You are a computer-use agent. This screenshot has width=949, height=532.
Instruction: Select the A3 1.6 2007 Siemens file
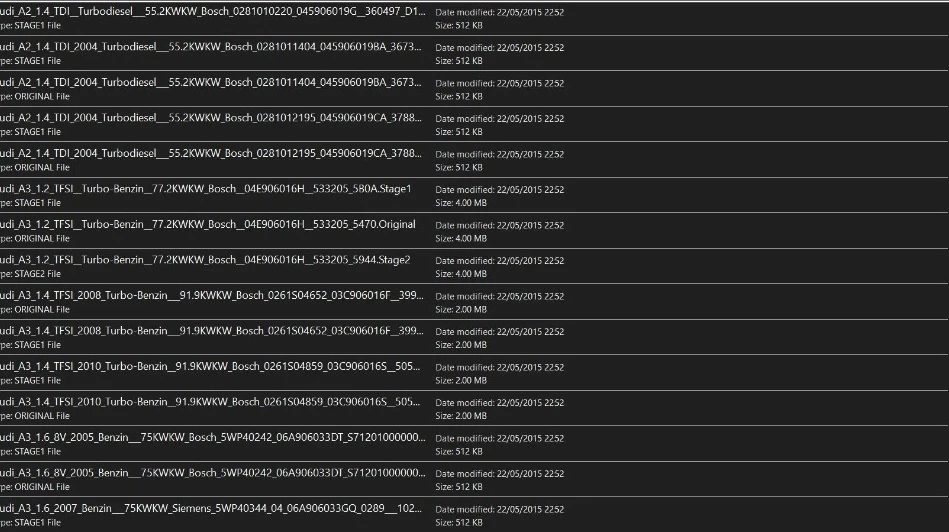click(x=212, y=509)
